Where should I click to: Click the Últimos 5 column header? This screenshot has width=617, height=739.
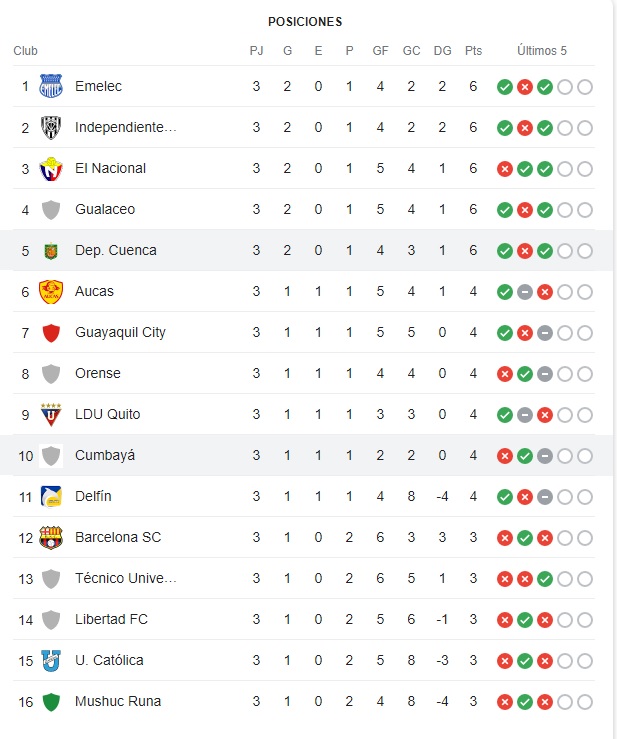click(x=542, y=51)
